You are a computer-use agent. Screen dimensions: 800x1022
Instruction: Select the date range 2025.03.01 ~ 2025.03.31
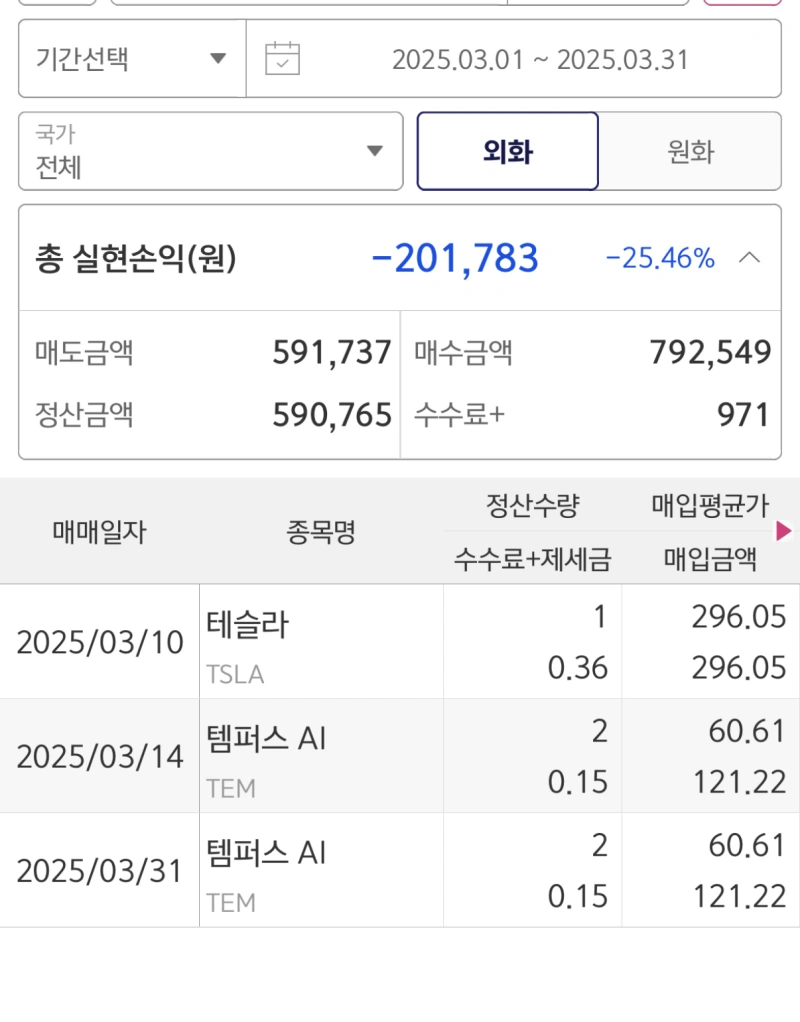tap(540, 60)
